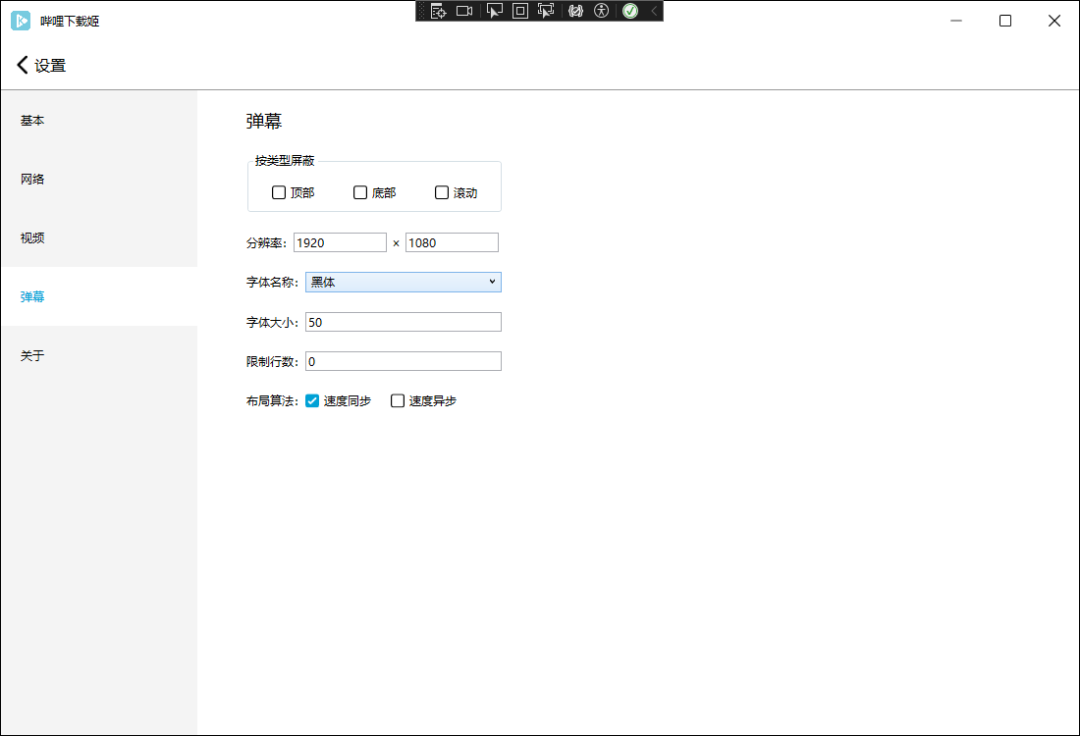Close the 哔哩下载姬 window

tap(1054, 21)
